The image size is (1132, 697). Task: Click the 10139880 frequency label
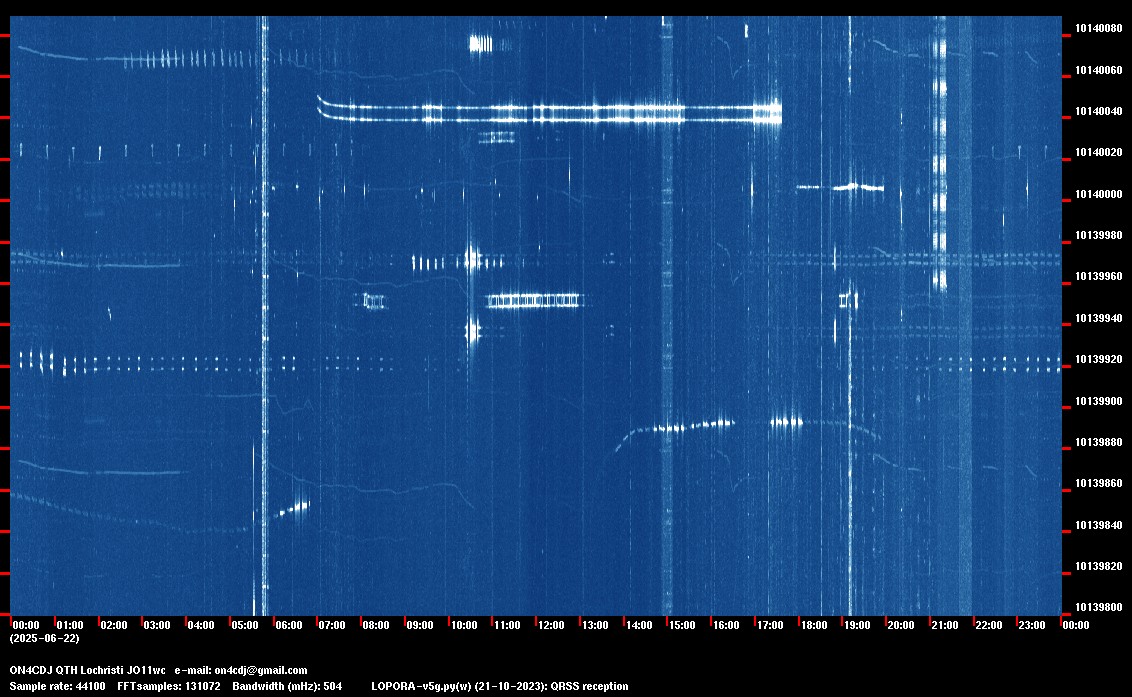(1099, 442)
